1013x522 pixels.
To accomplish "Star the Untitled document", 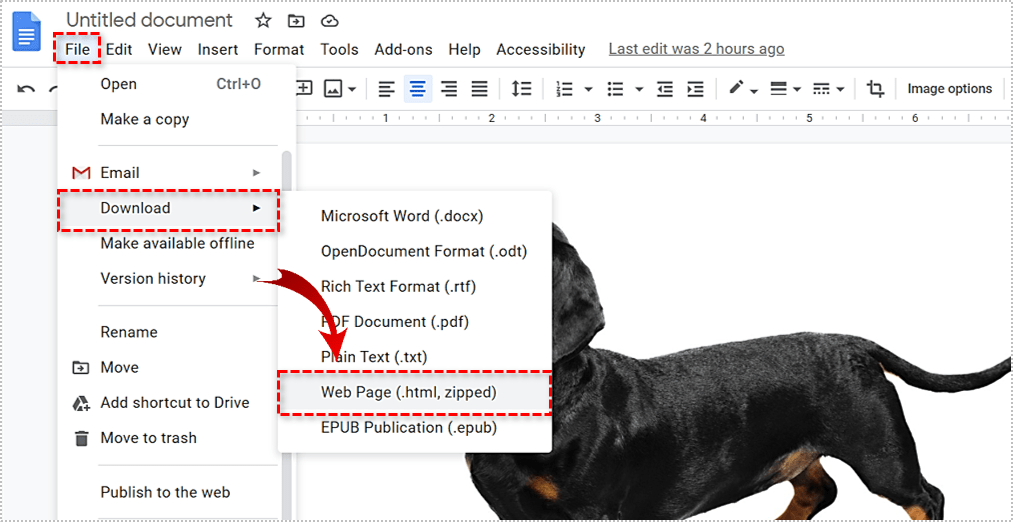I will pyautogui.click(x=262, y=21).
